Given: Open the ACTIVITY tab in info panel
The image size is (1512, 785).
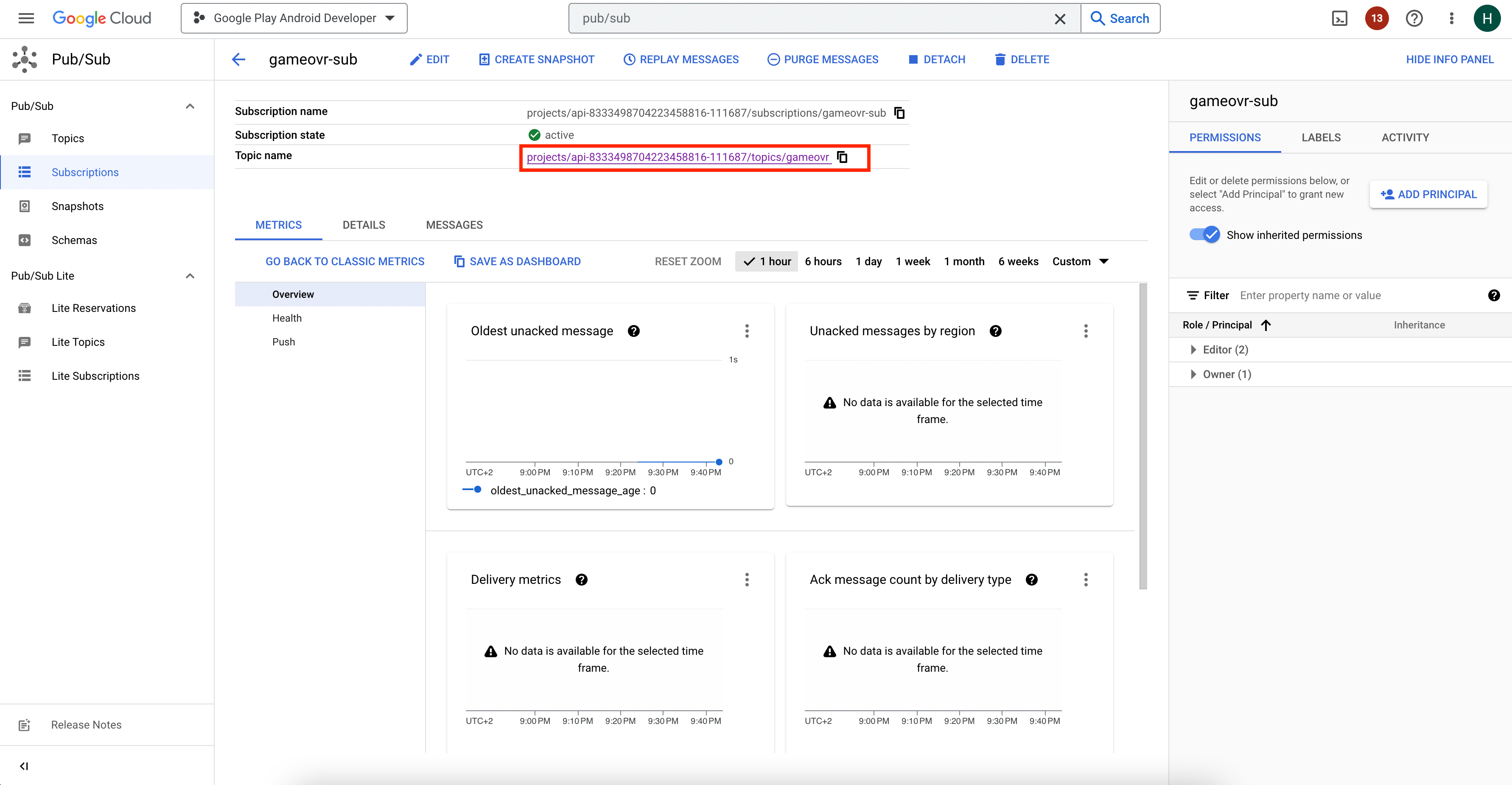Looking at the screenshot, I should pyautogui.click(x=1405, y=138).
